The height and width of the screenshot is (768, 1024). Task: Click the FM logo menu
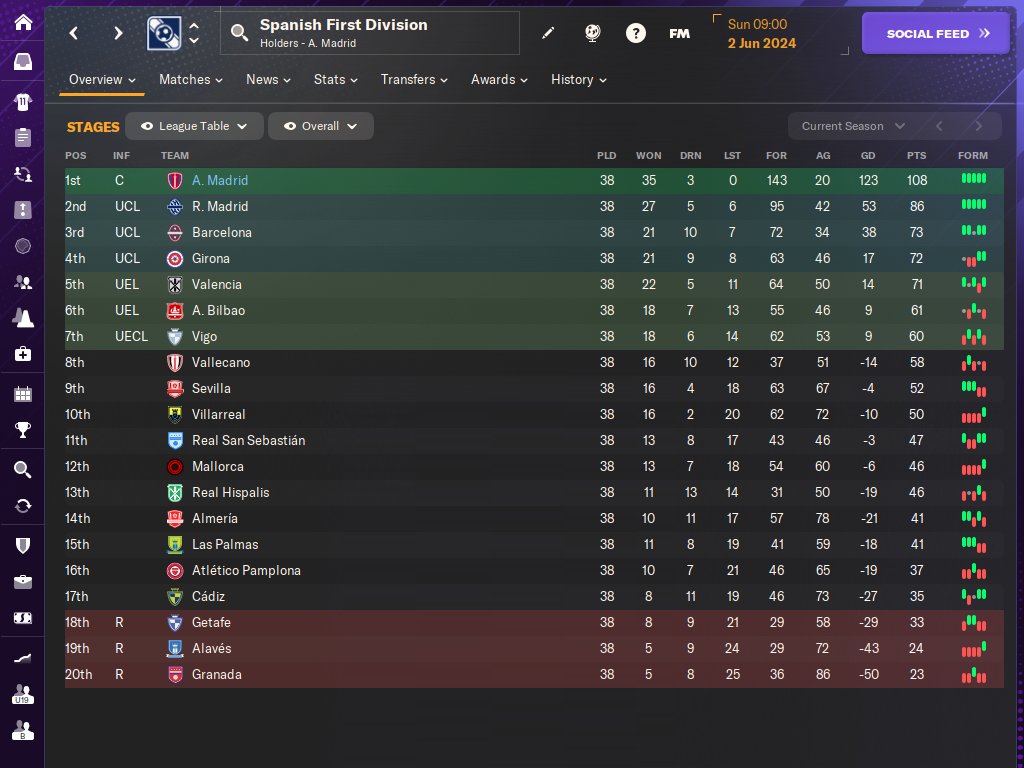(x=679, y=33)
